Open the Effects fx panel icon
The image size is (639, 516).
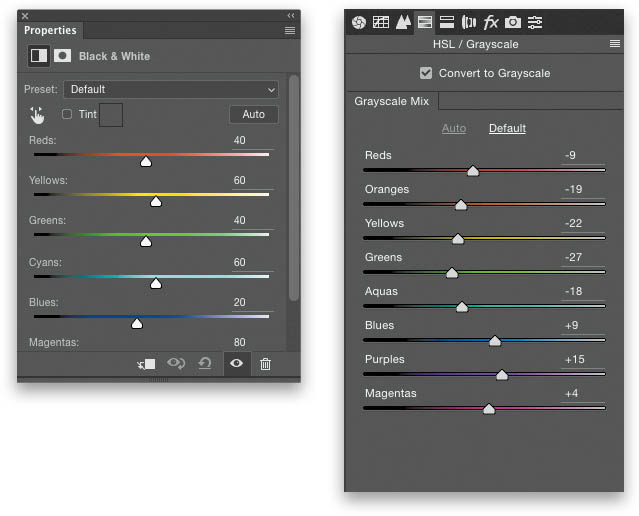coord(491,22)
